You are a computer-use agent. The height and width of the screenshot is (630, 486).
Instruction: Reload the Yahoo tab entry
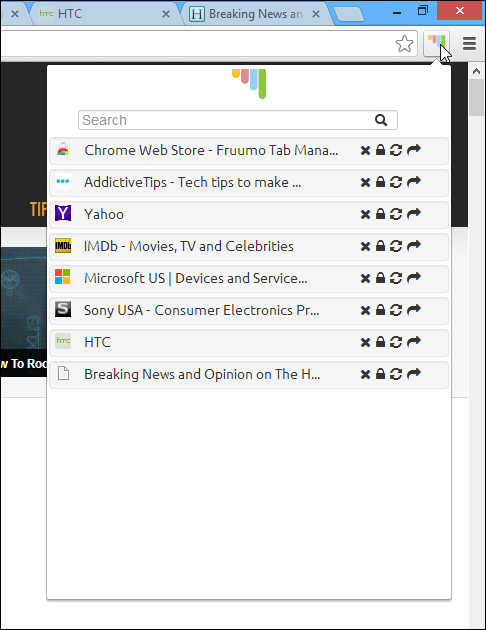(396, 214)
